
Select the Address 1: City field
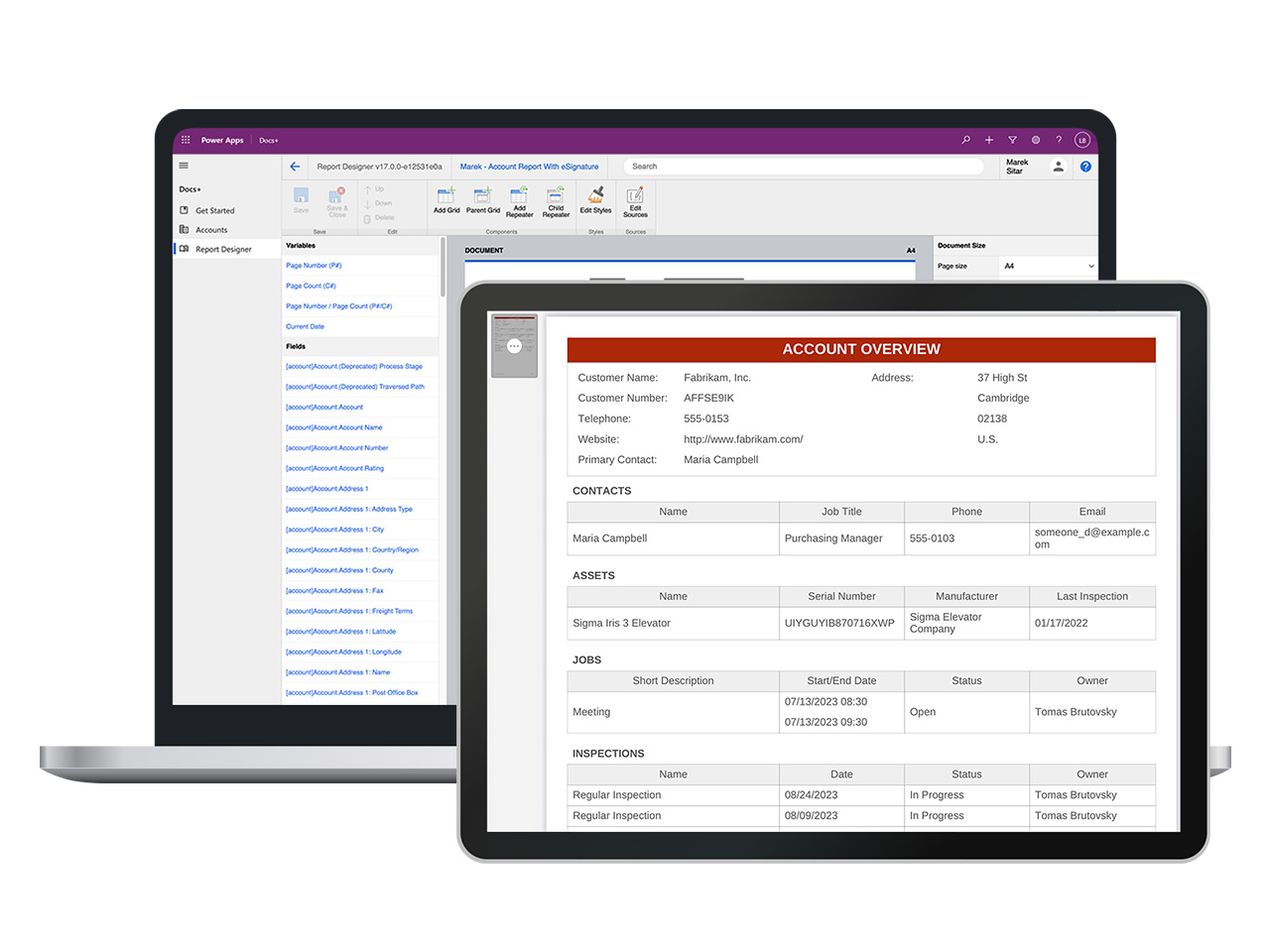tap(334, 530)
